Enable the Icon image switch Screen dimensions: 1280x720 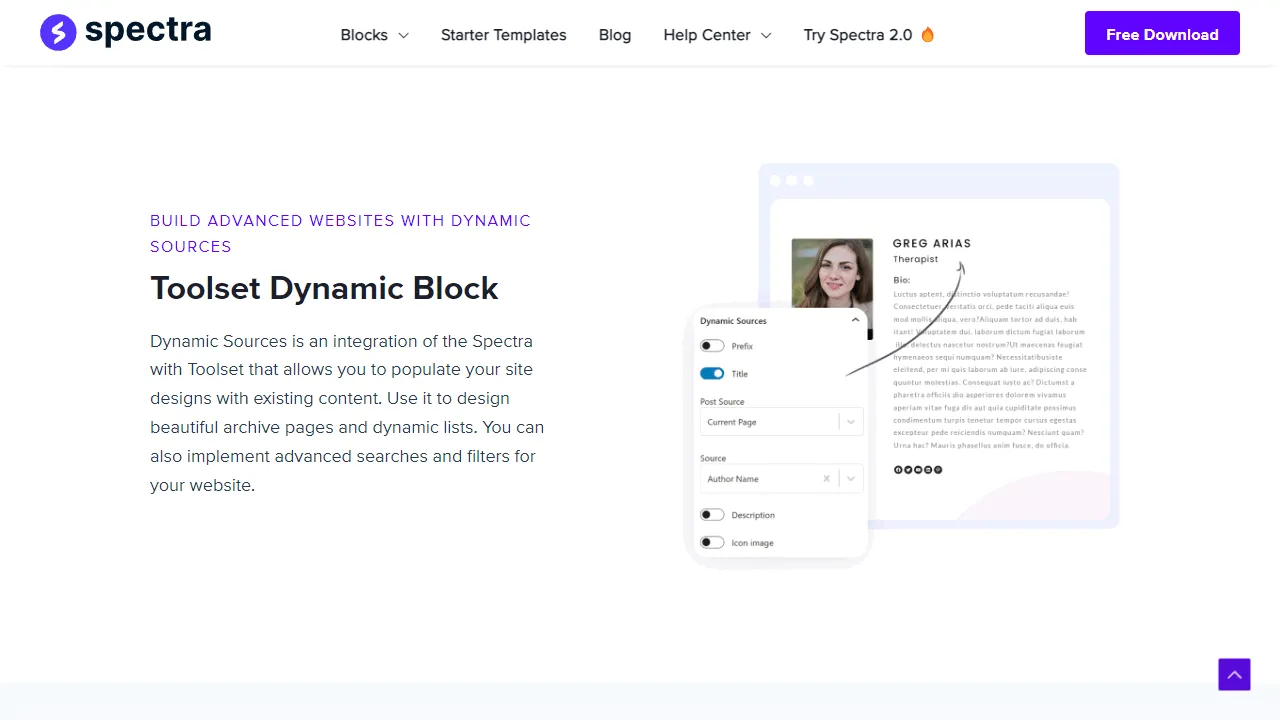(712, 543)
